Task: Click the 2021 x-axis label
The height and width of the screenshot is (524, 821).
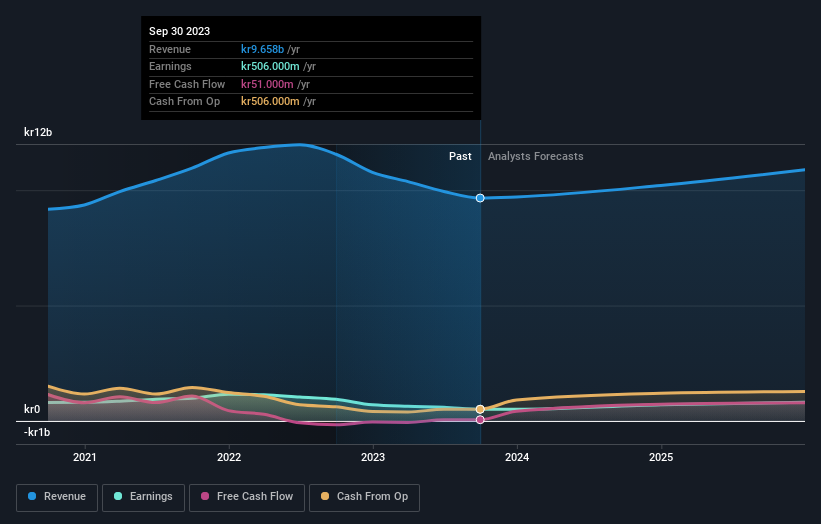Action: tap(85, 457)
